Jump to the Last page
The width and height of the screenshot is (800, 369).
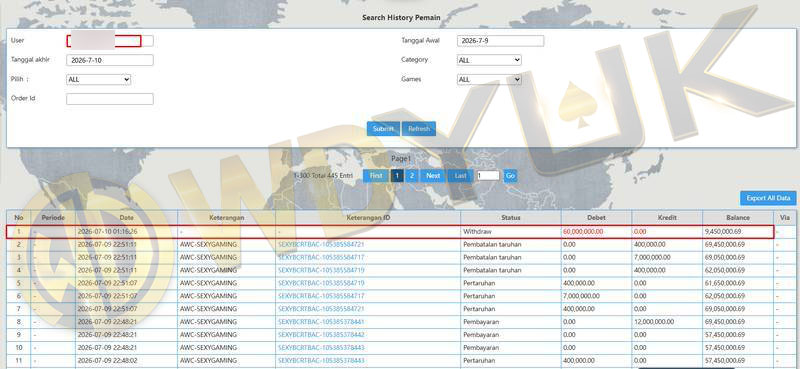461,176
